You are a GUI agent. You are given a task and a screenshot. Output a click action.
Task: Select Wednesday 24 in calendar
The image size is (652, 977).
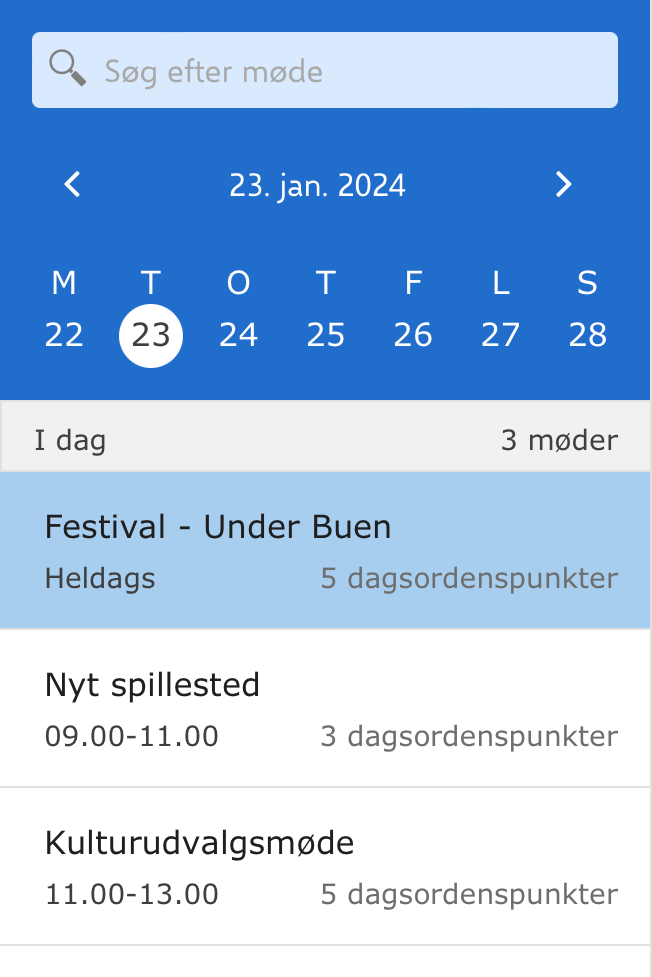coord(238,334)
